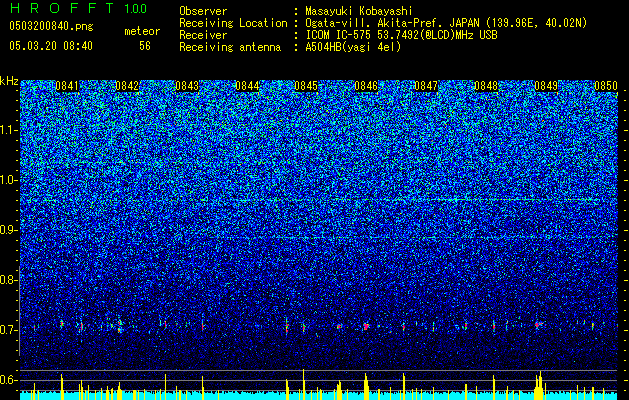Click the 1.0 frequency axis label
This screenshot has width=629, height=400.
pos(9,180)
